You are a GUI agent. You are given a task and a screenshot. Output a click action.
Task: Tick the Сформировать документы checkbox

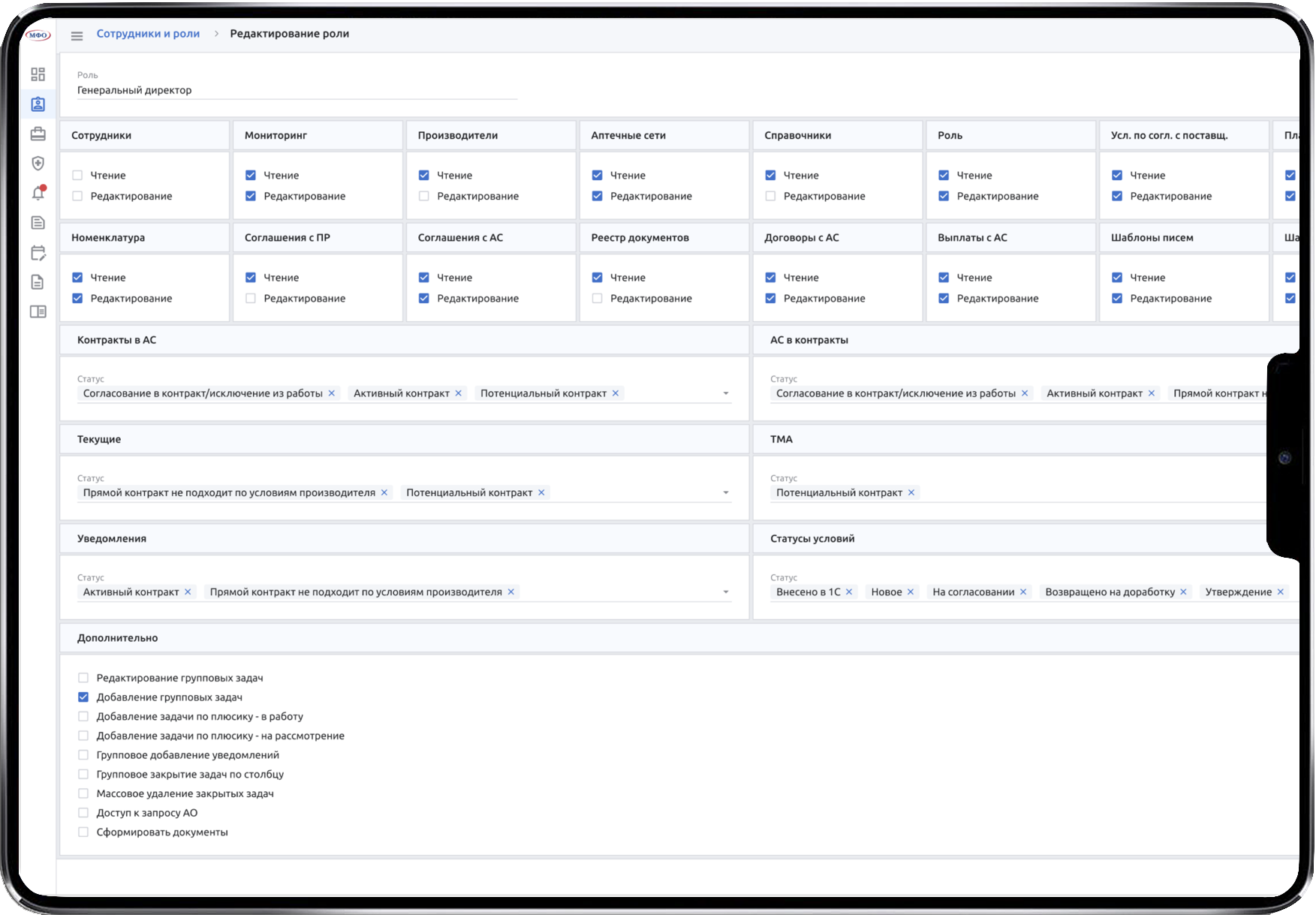[x=83, y=832]
